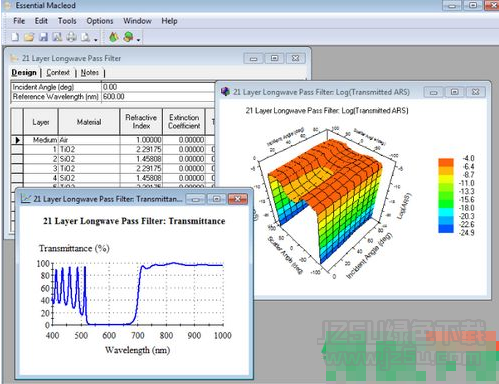The height and width of the screenshot is (384, 499).
Task: Click refractive index 1.45808 in layer 2
Action: (x=141, y=159)
